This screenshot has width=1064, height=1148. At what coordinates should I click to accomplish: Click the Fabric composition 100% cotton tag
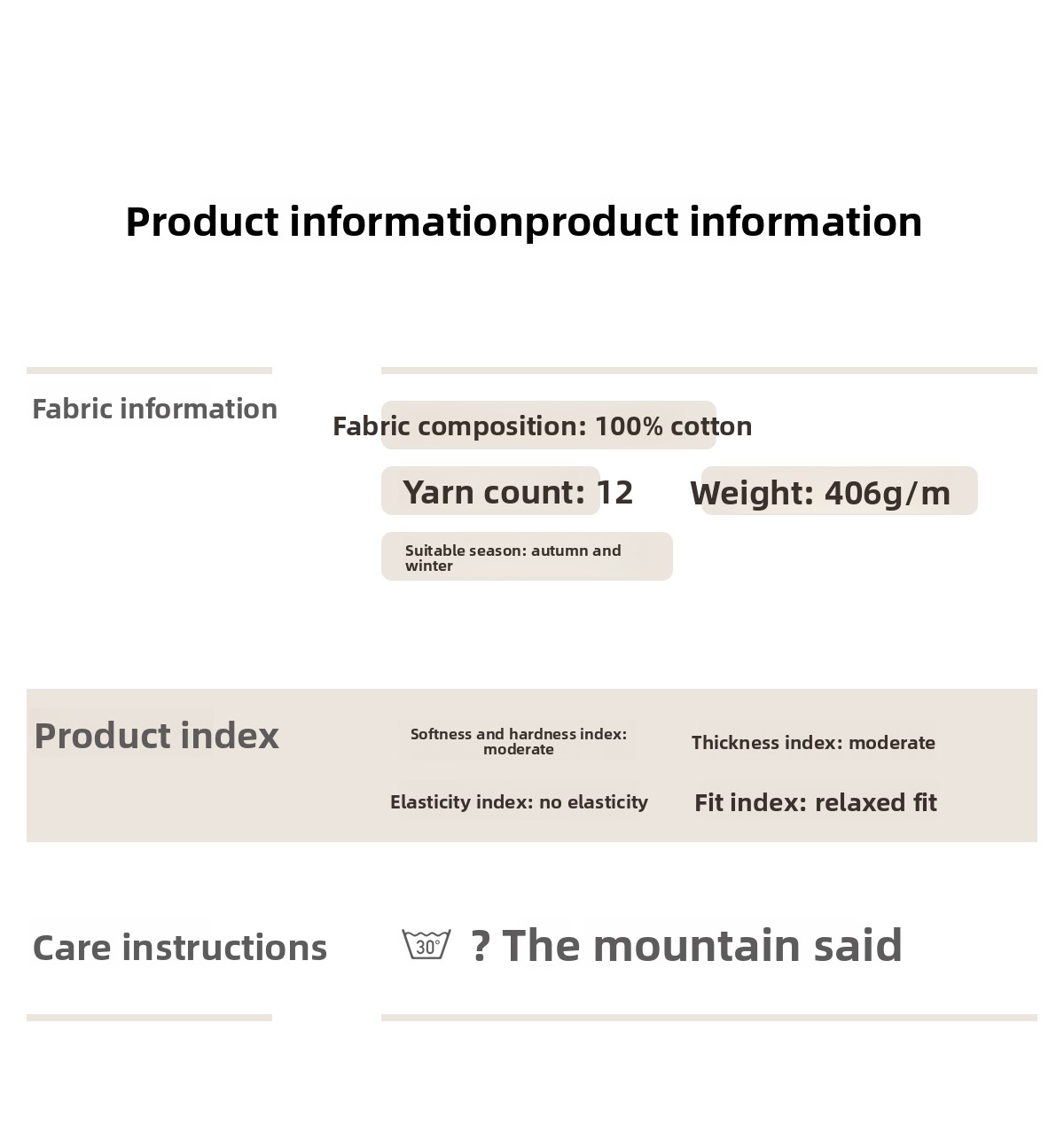click(543, 426)
